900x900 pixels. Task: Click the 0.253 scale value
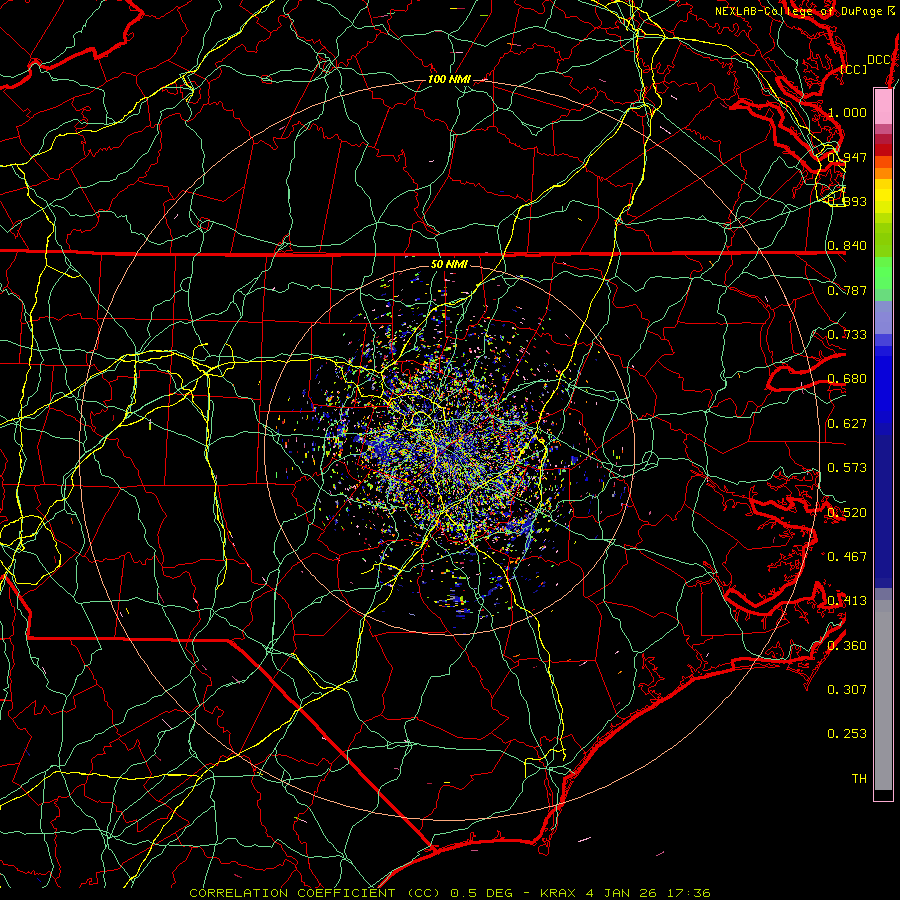(x=847, y=734)
